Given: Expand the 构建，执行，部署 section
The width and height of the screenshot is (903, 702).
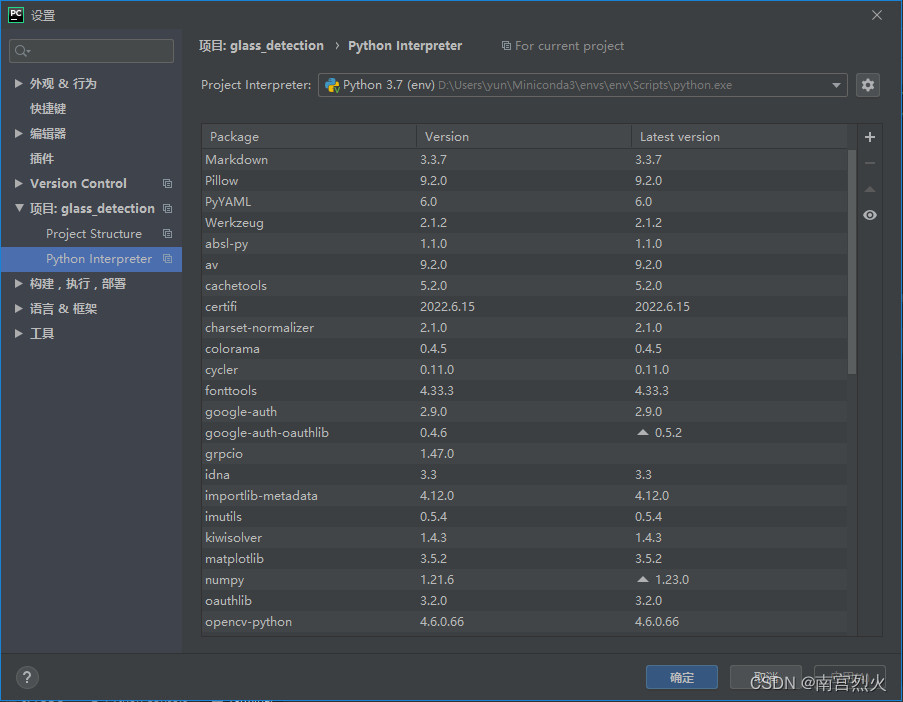Looking at the screenshot, I should point(18,283).
